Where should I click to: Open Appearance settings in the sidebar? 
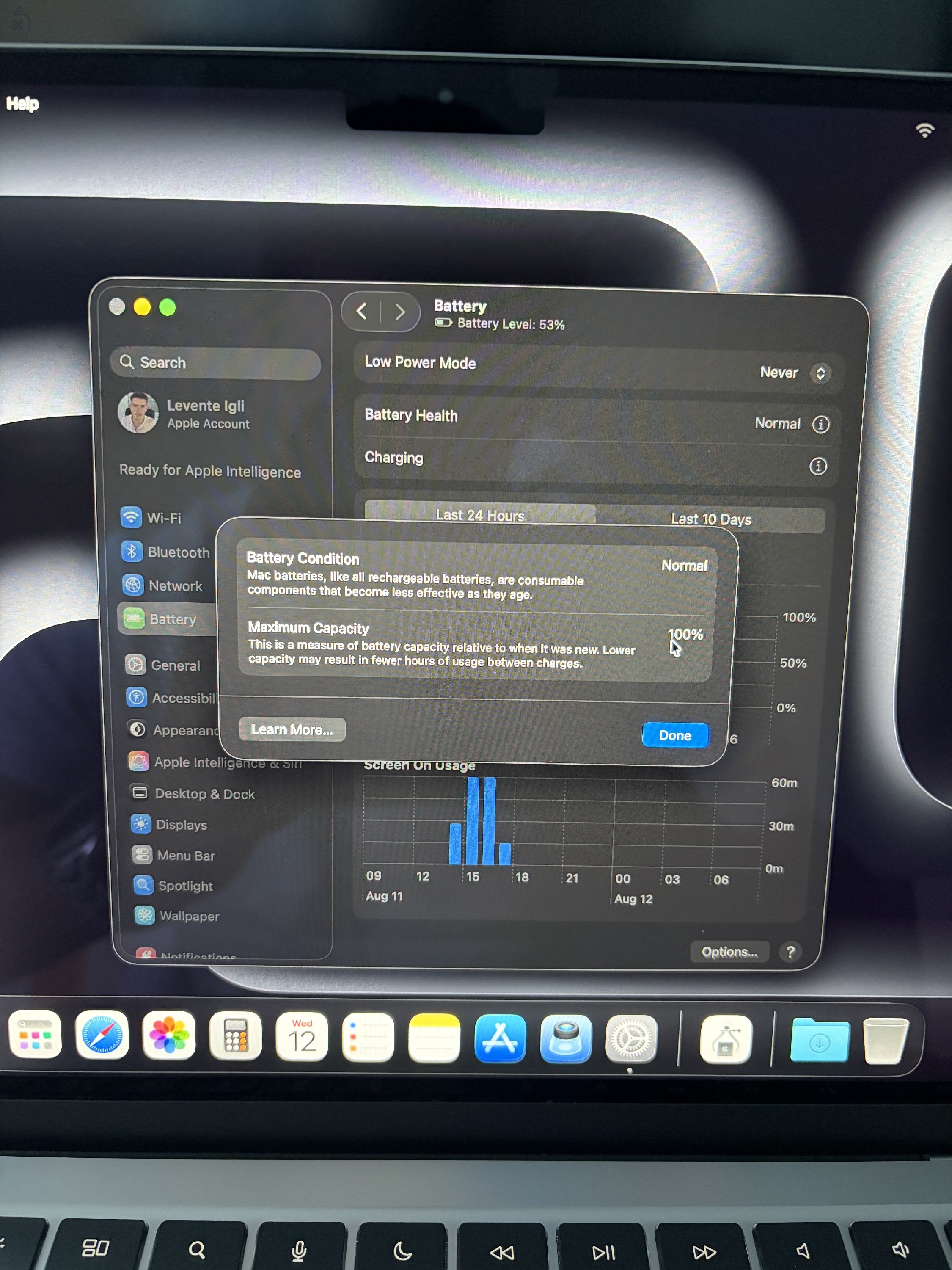tap(173, 730)
